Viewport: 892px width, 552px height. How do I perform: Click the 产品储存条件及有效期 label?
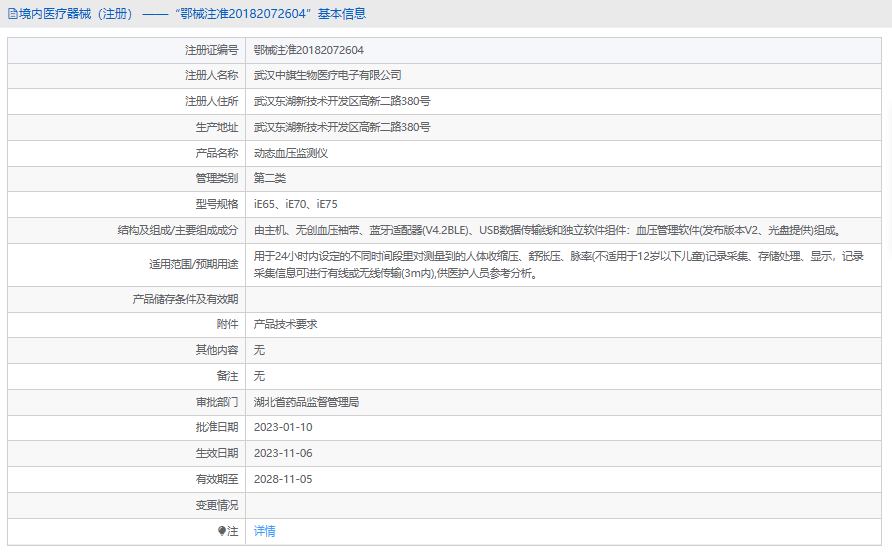[185, 299]
